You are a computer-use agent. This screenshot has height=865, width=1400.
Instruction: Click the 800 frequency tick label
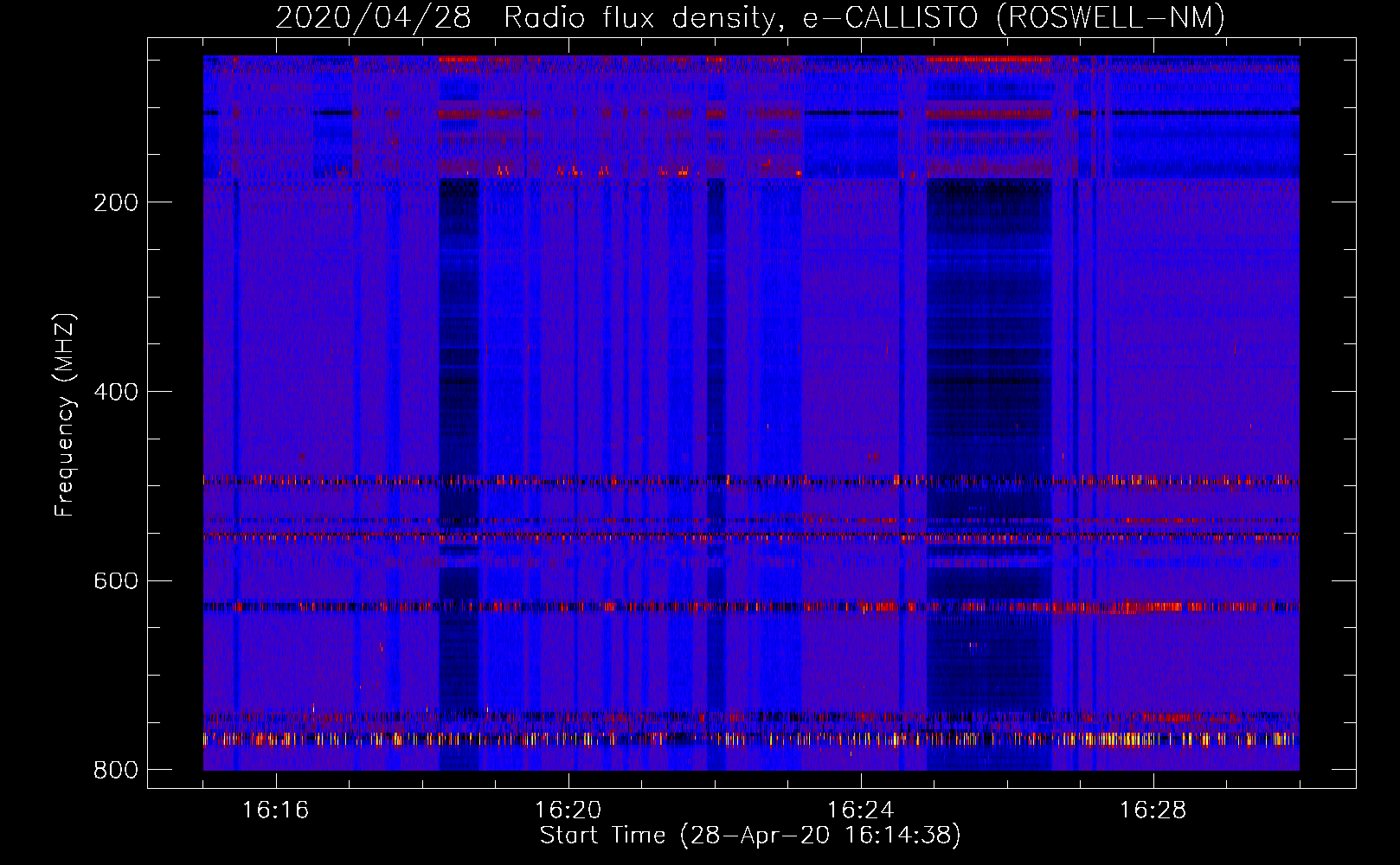(x=115, y=770)
